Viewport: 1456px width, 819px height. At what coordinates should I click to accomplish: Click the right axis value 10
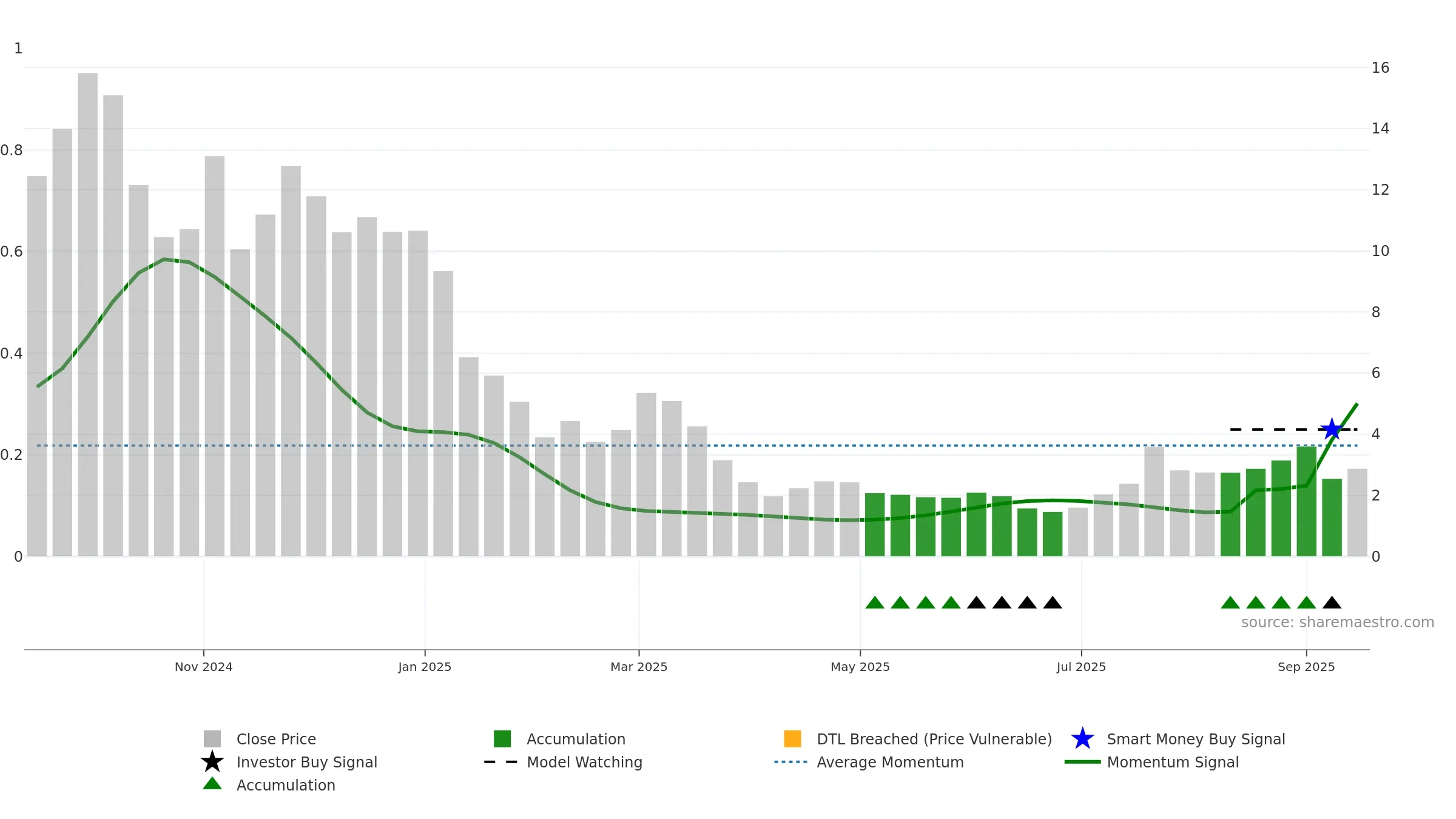[x=1380, y=251]
